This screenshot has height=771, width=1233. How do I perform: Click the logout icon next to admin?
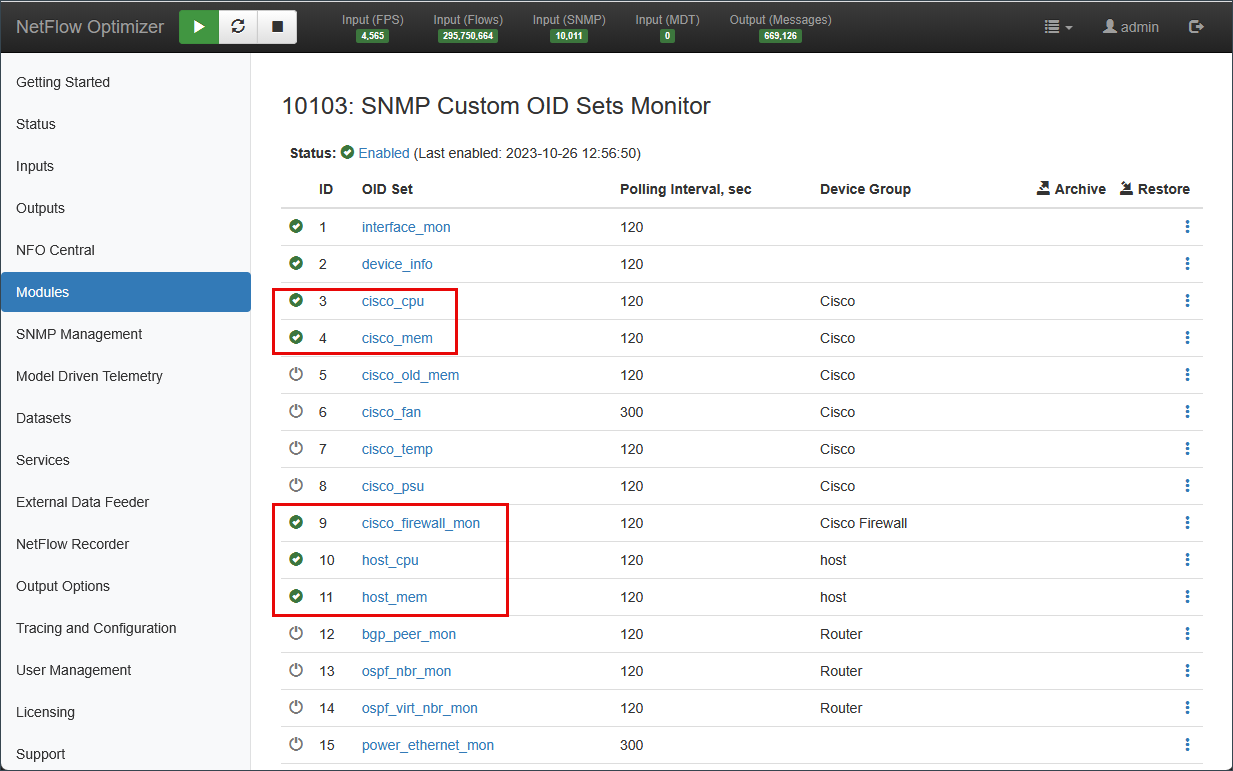pos(1196,27)
